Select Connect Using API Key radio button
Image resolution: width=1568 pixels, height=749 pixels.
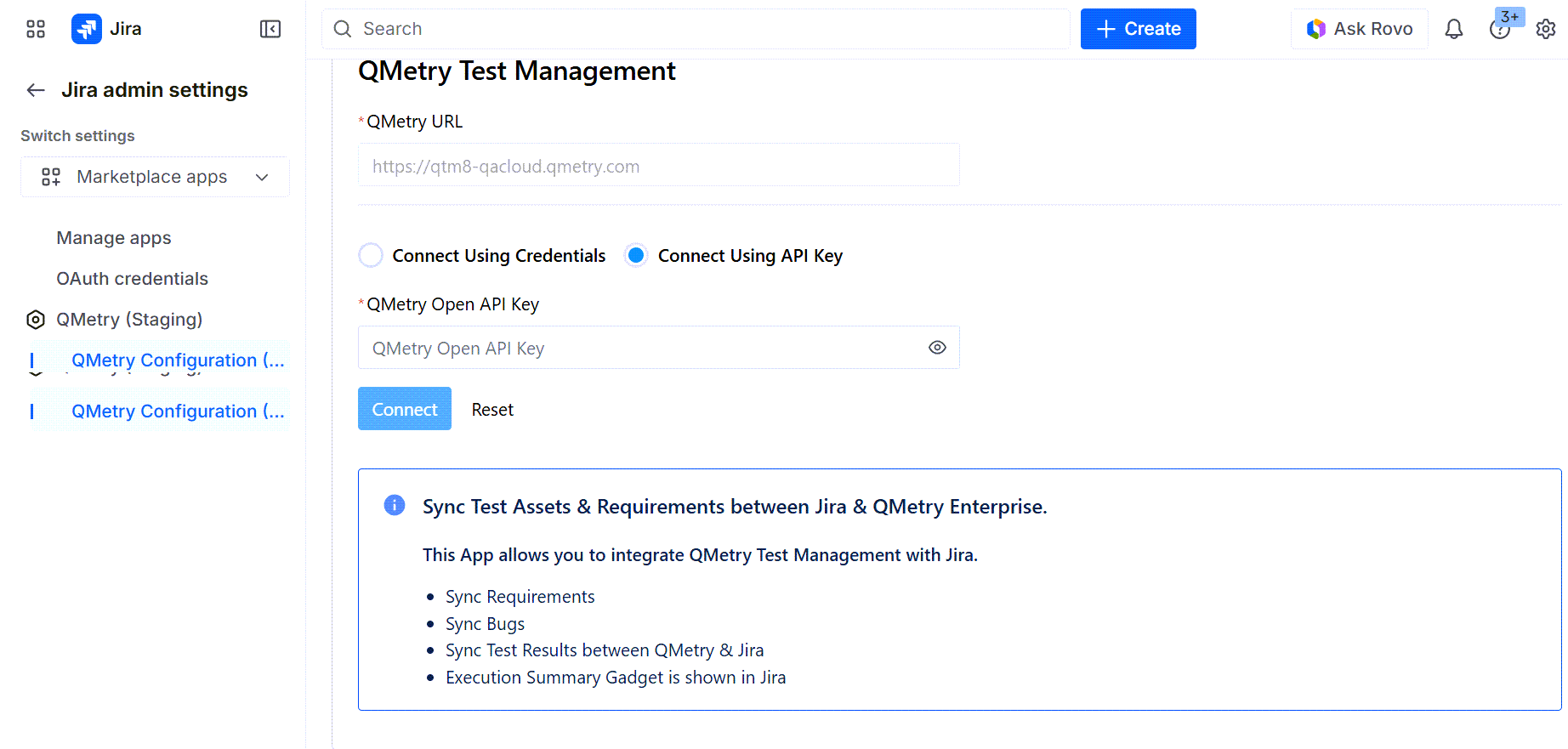click(x=636, y=255)
